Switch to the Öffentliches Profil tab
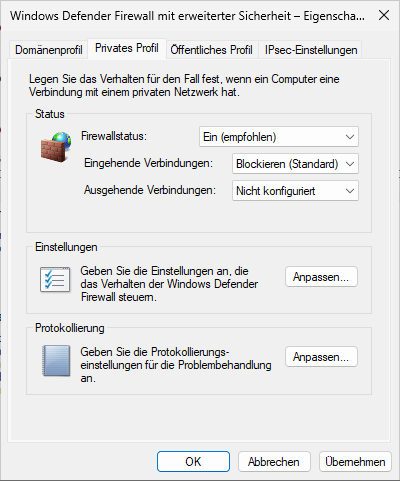This screenshot has width=400, height=481. tap(212, 50)
